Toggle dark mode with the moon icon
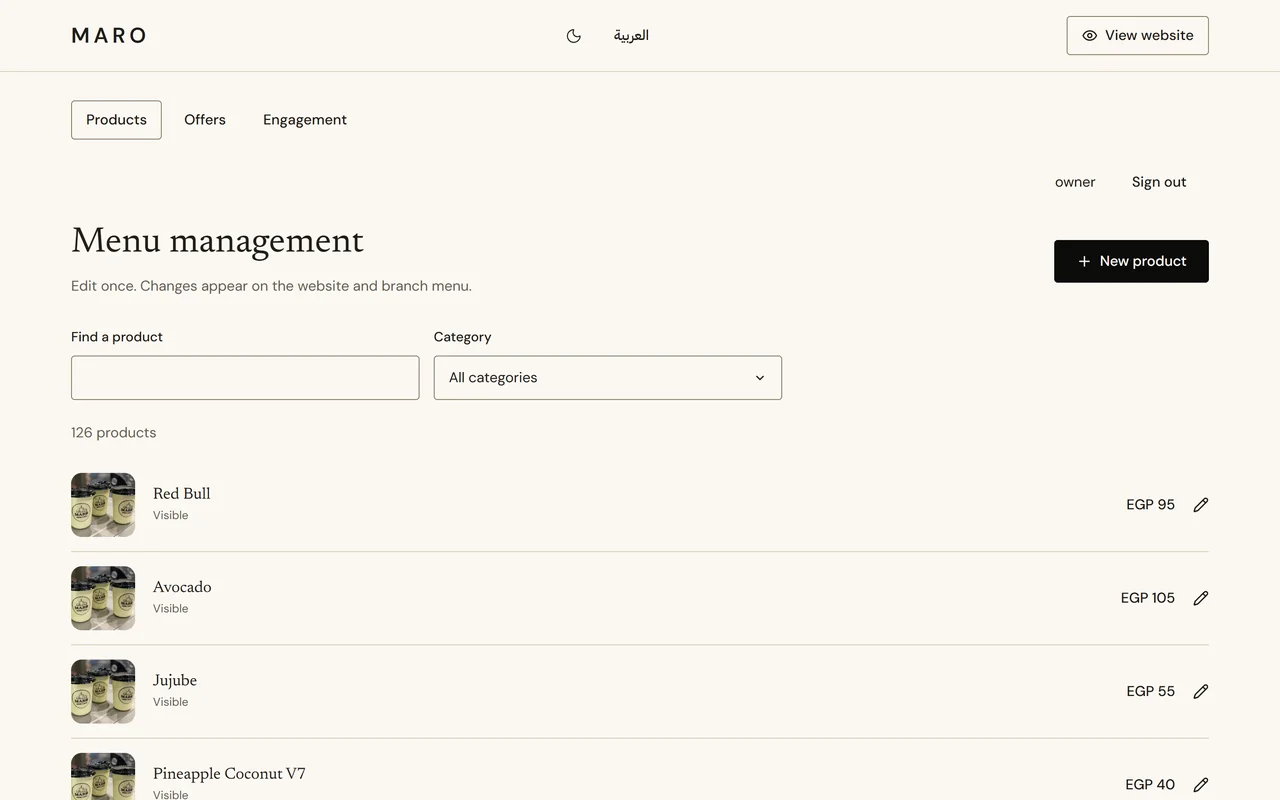This screenshot has height=800, width=1280. (574, 36)
